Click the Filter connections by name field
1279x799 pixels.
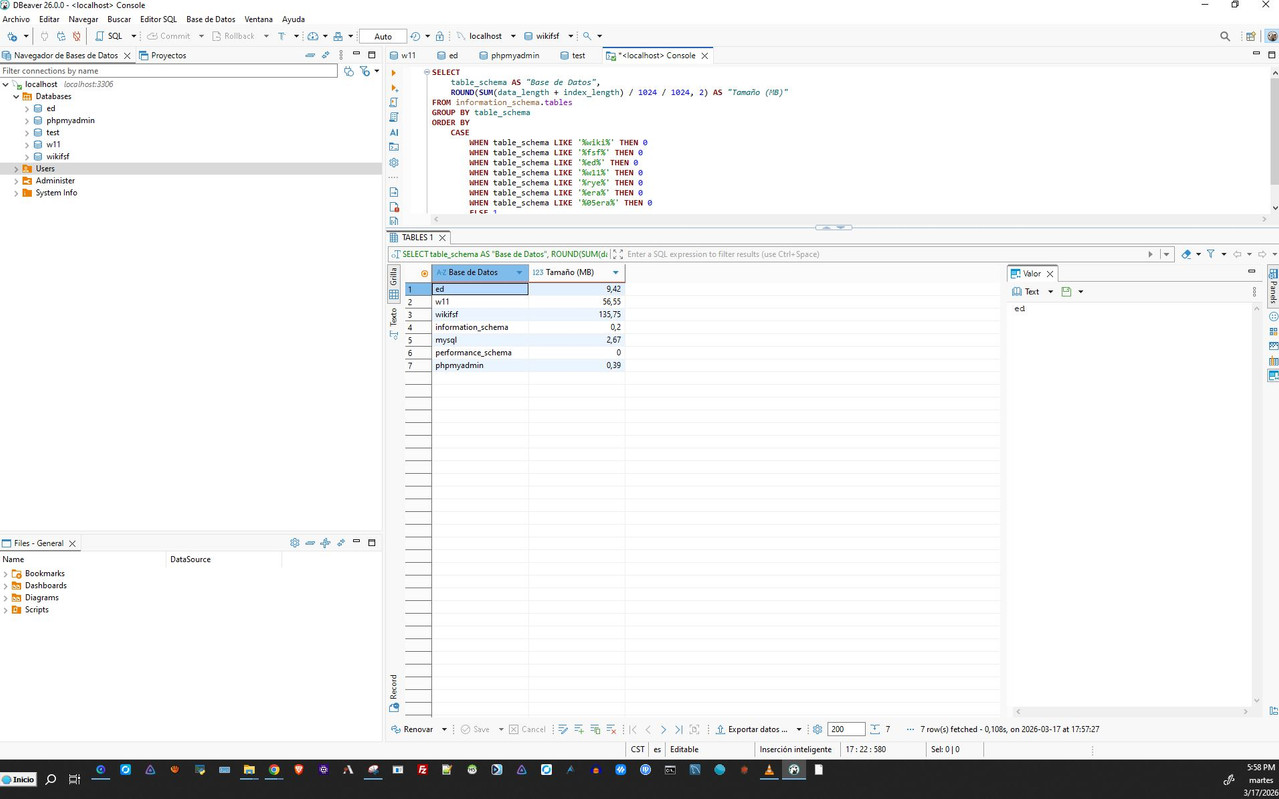[168, 71]
